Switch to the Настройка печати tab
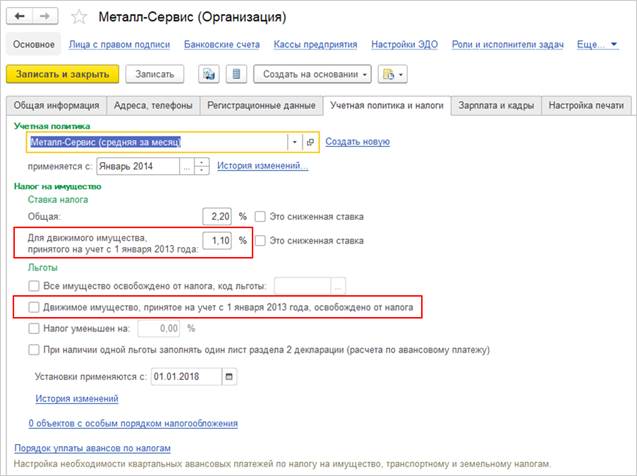The width and height of the screenshot is (637, 476). (586, 106)
